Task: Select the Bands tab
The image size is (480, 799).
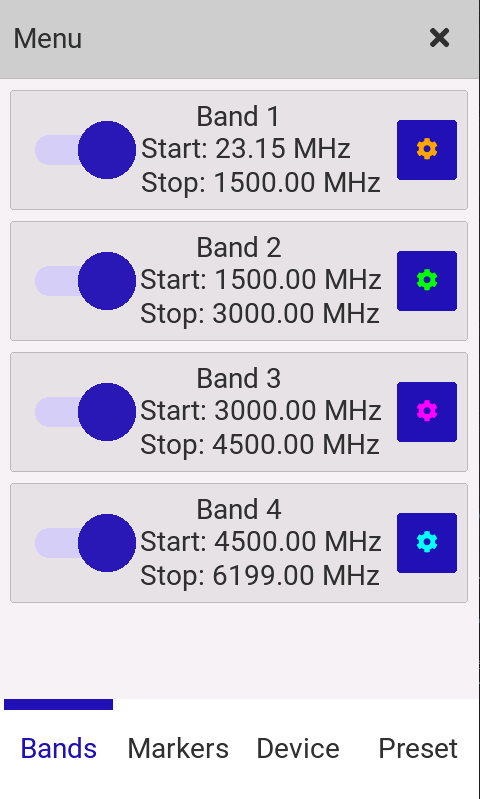Action: point(59,748)
